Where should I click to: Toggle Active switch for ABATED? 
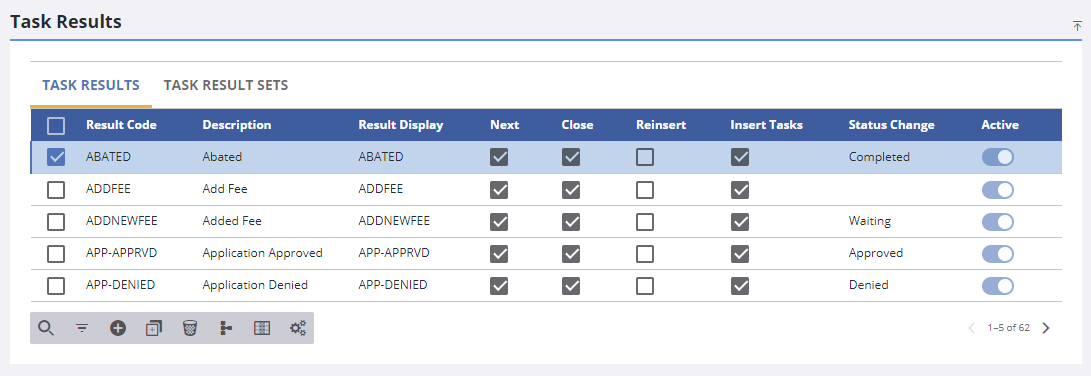pyautogui.click(x=998, y=157)
